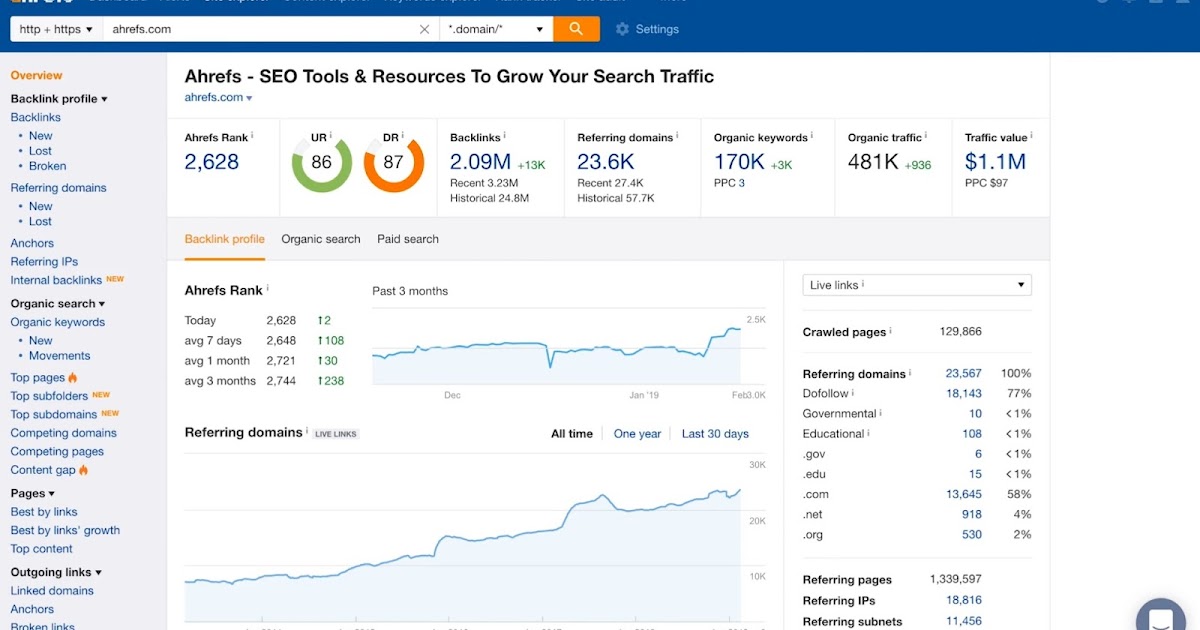
Task: Open the ahrefs.com link below the title
Action: [x=212, y=97]
